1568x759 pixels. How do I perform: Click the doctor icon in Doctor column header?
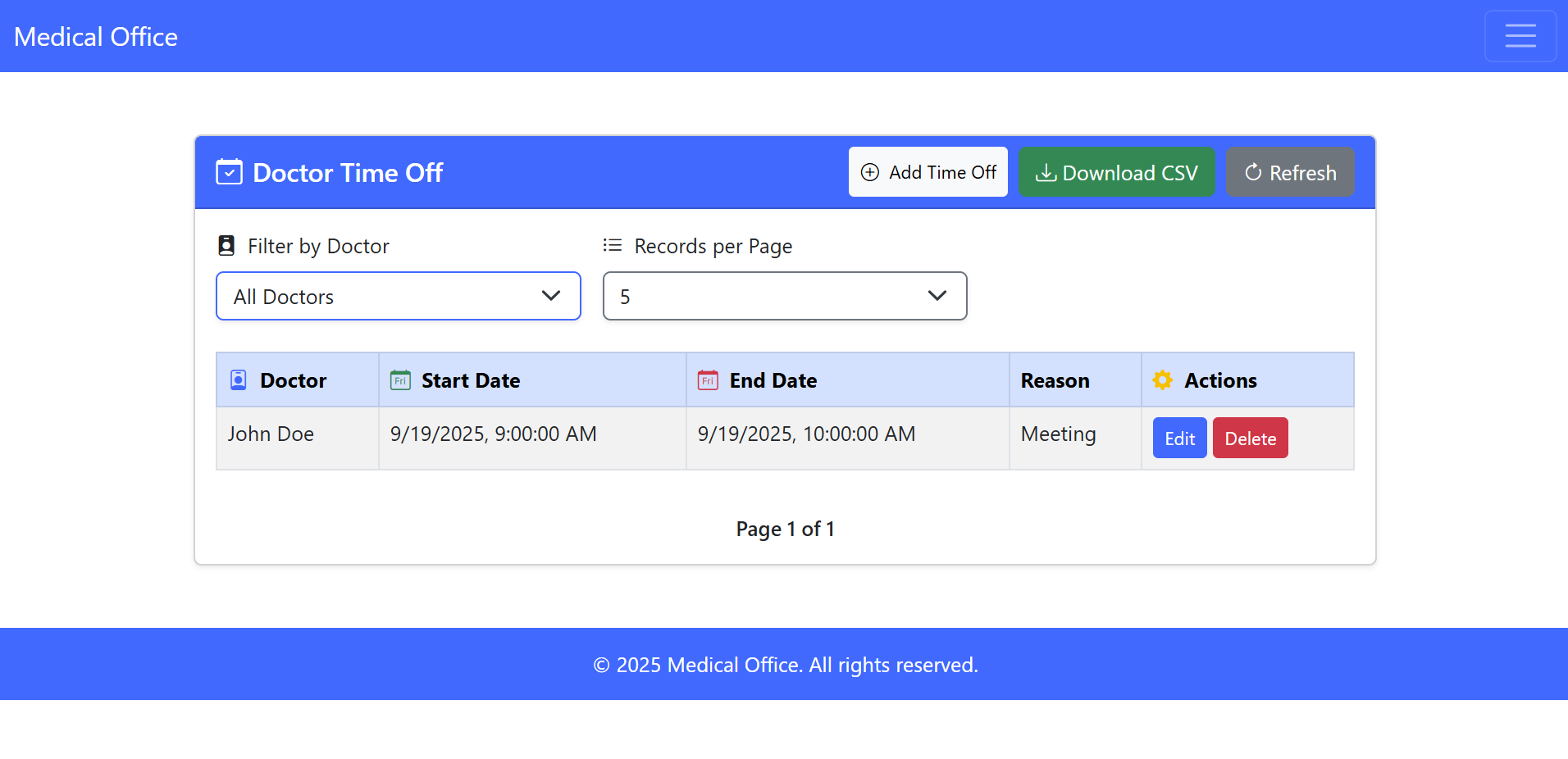tap(239, 380)
